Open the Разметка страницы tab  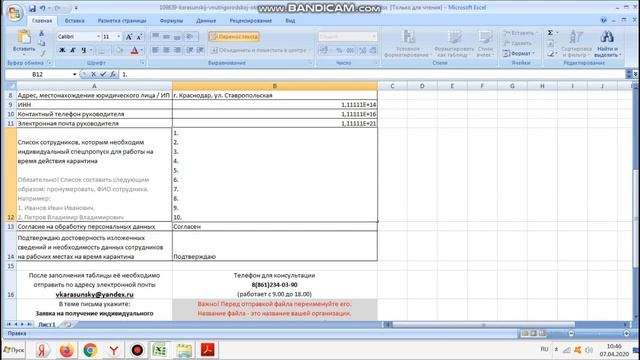[122, 20]
